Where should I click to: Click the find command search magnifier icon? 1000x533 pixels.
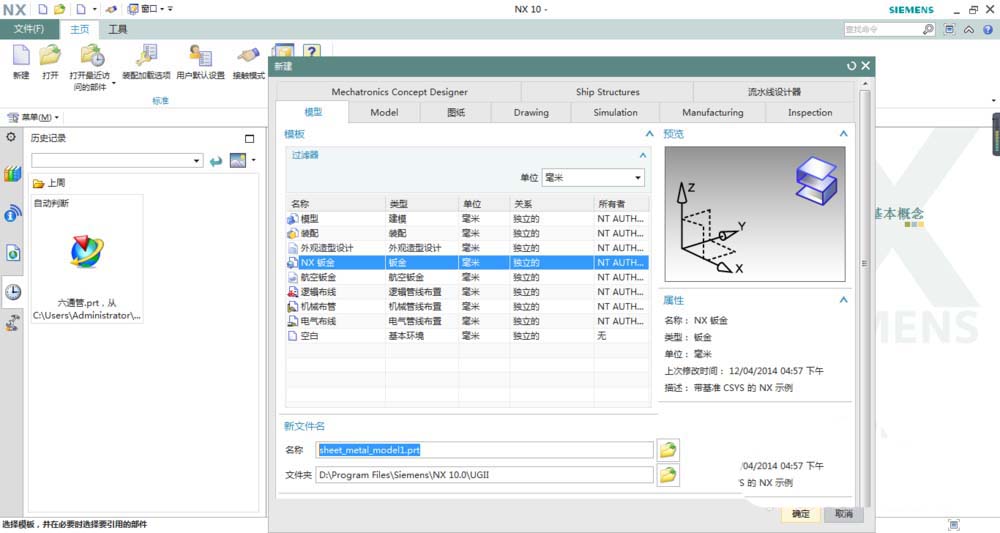point(928,29)
